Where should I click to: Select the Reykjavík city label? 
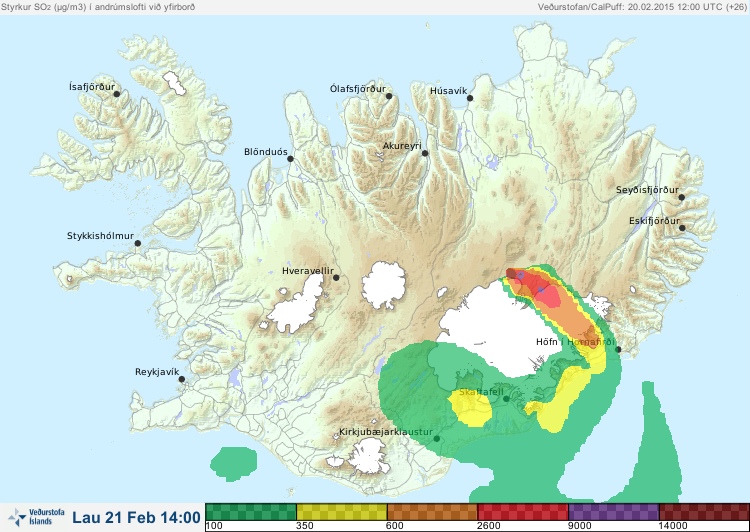pyautogui.click(x=157, y=372)
